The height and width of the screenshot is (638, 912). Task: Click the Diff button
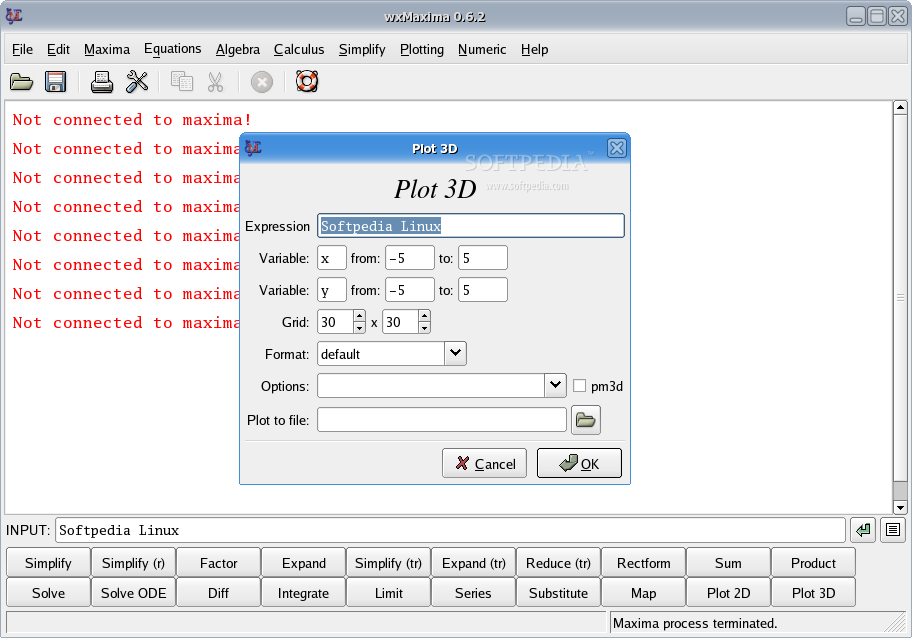coord(219,593)
